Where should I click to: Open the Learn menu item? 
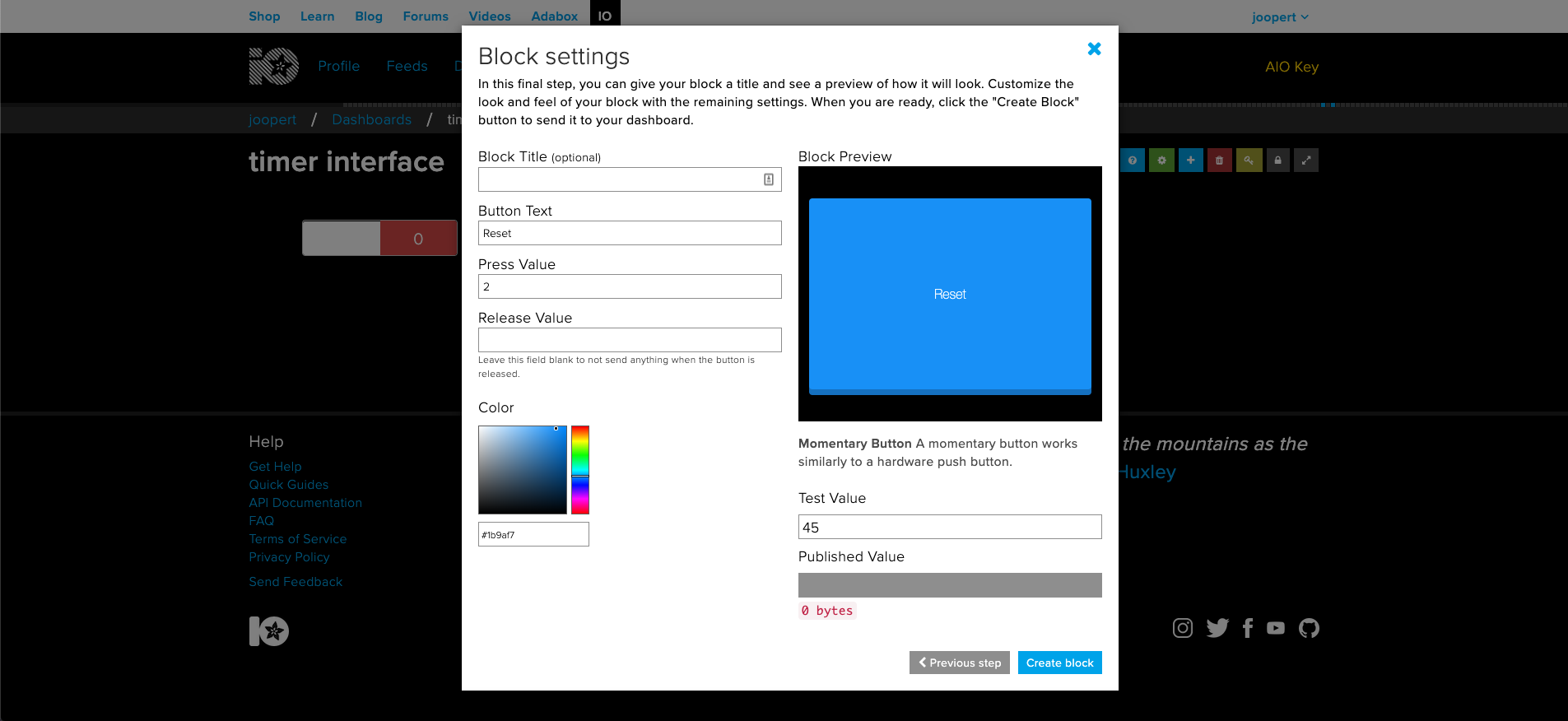coord(317,16)
